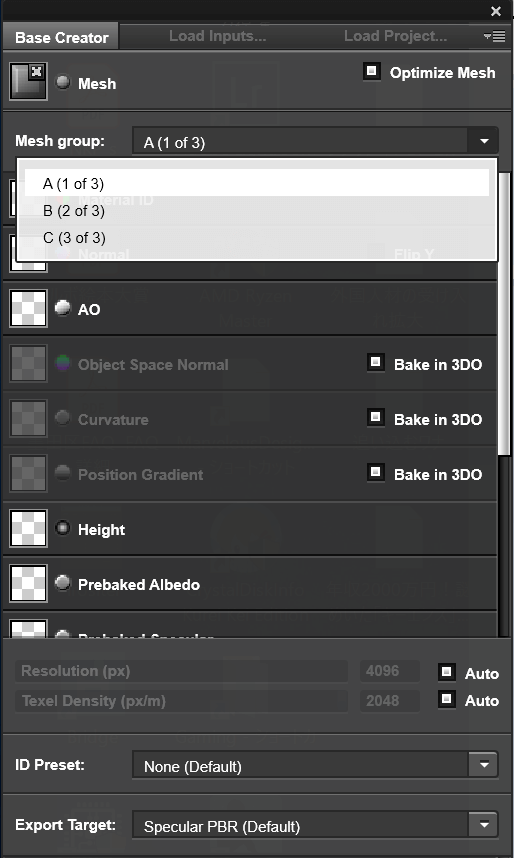
Task: Toggle Auto checkbox for Resolution
Action: tap(447, 673)
